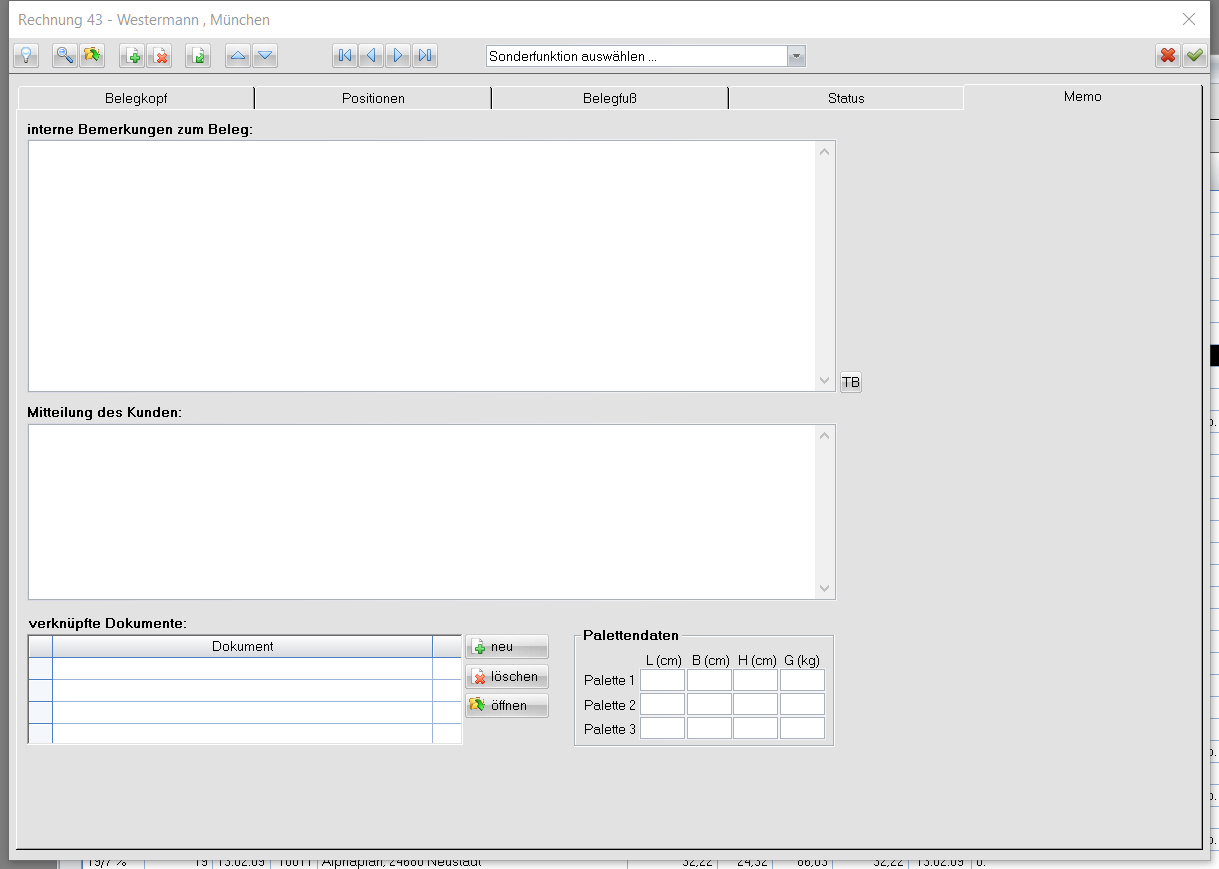
Task: Confirm the invoice with green checkmark icon
Action: (1194, 56)
